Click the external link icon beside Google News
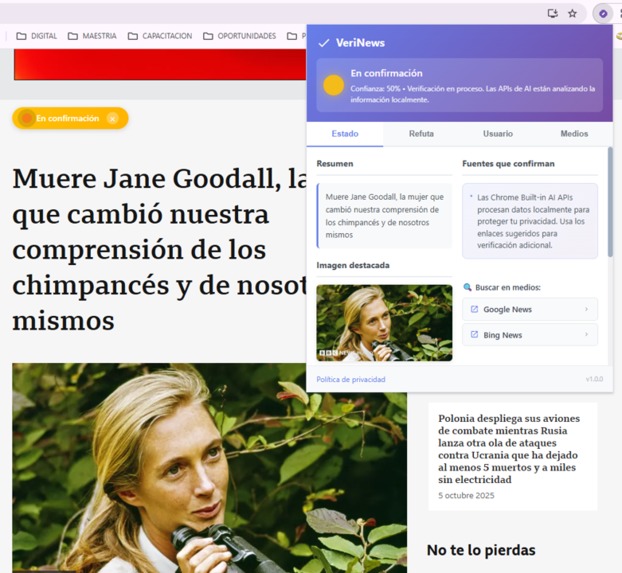This screenshot has height=573, width=622. pos(474,309)
